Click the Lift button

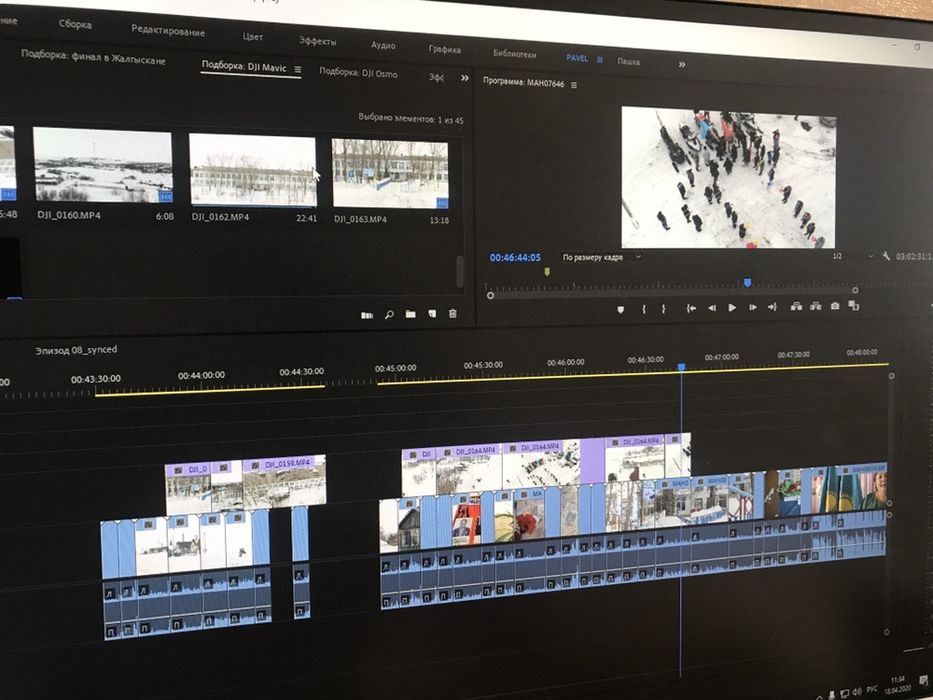click(796, 307)
